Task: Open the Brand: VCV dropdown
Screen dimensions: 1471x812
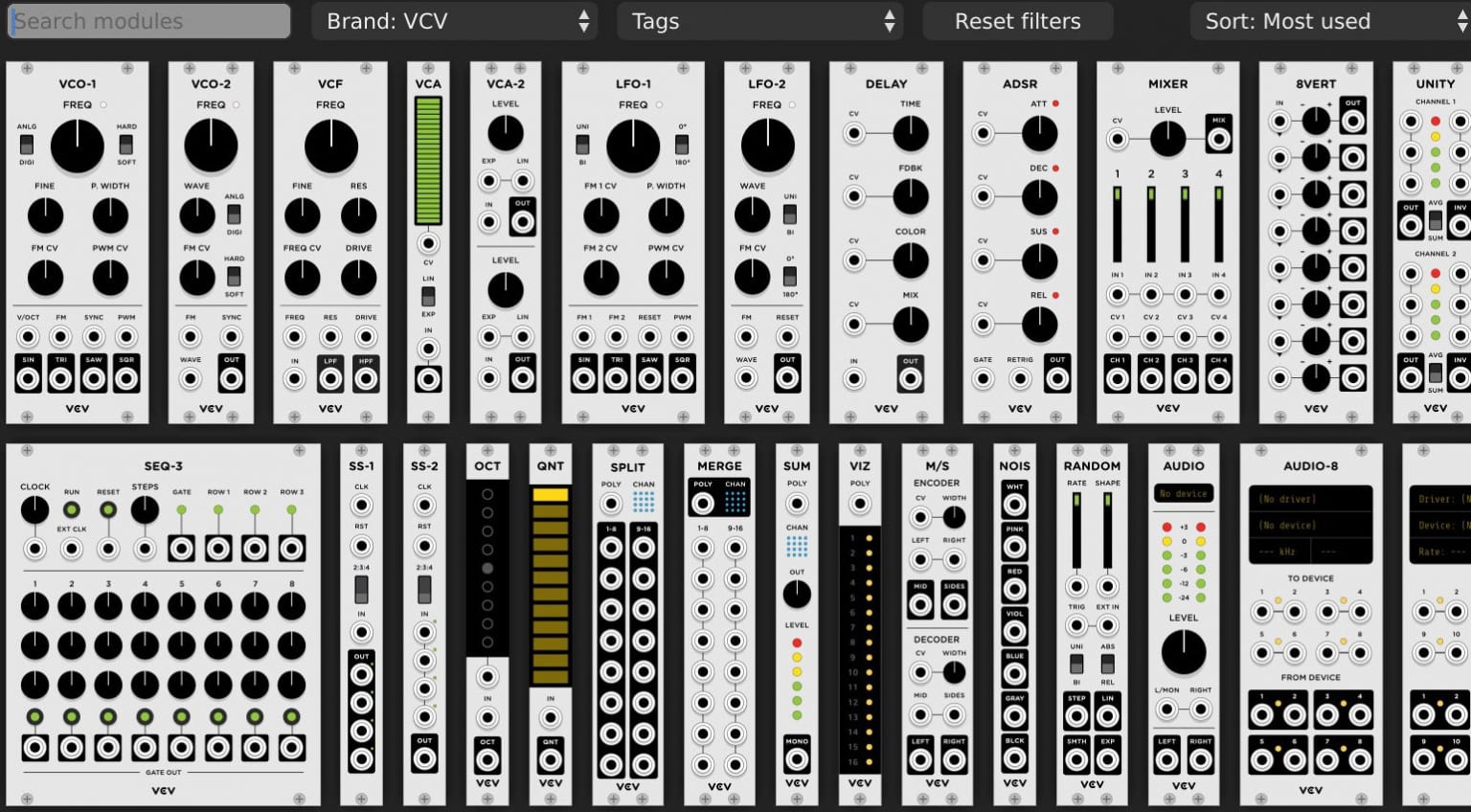Action: coord(455,20)
